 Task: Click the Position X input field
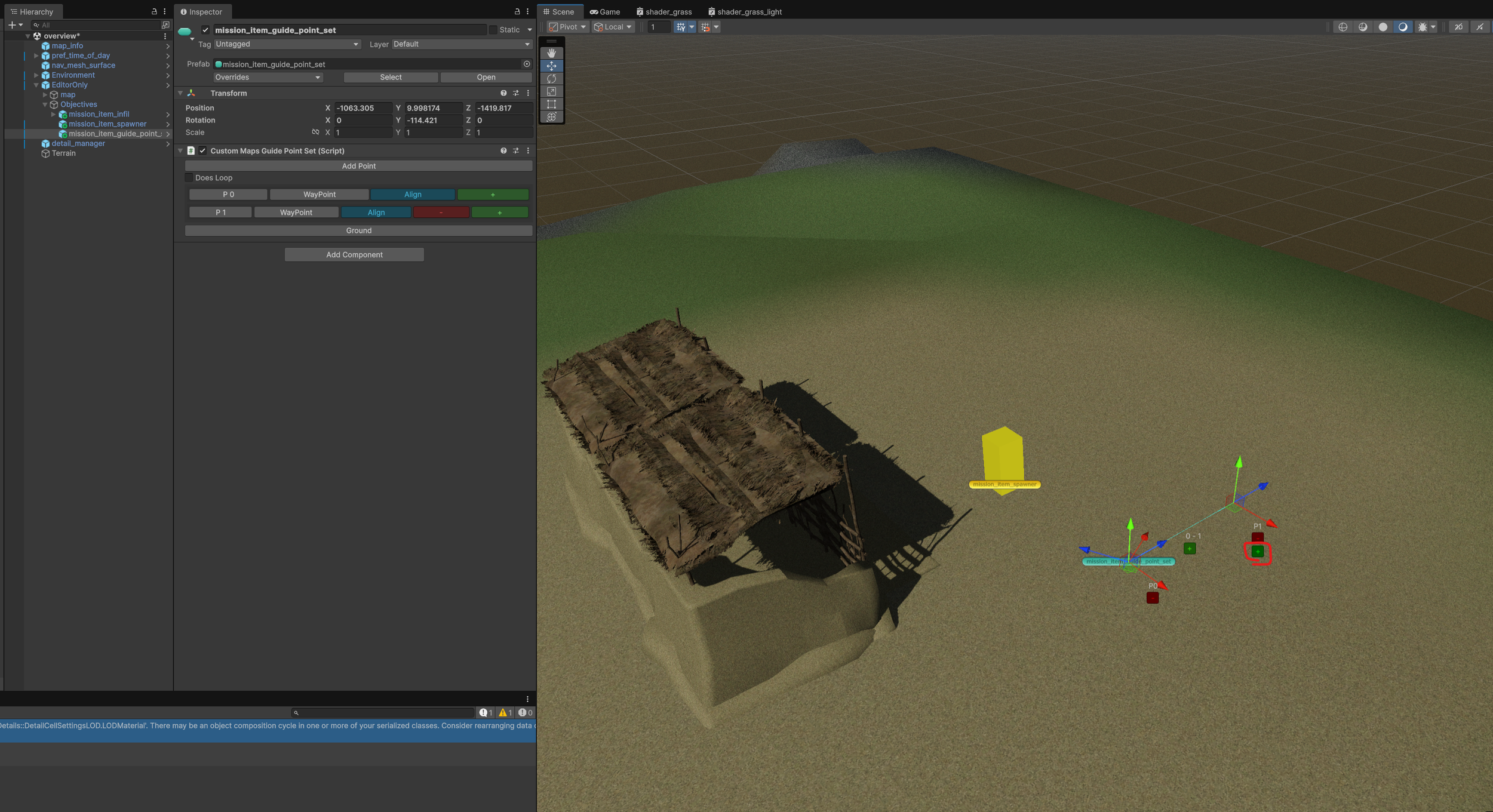[x=363, y=108]
